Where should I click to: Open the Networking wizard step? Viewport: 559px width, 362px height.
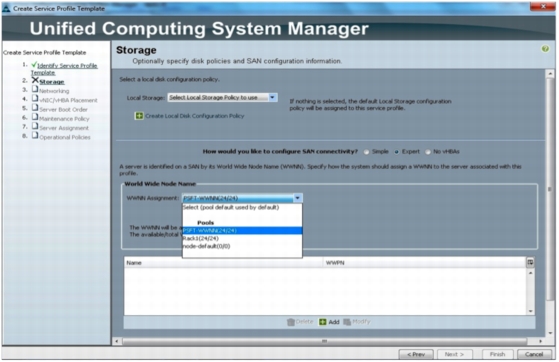tap(54, 91)
